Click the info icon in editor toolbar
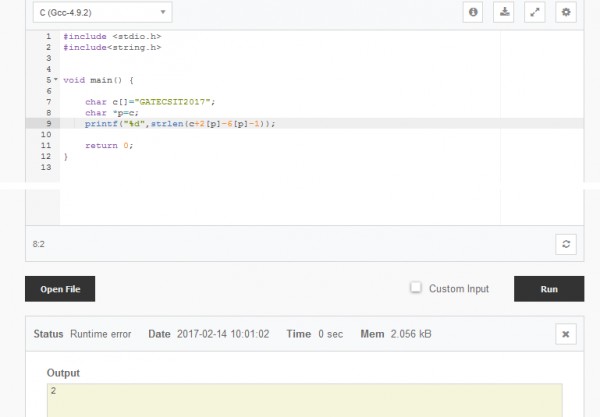The height and width of the screenshot is (417, 600). click(473, 12)
